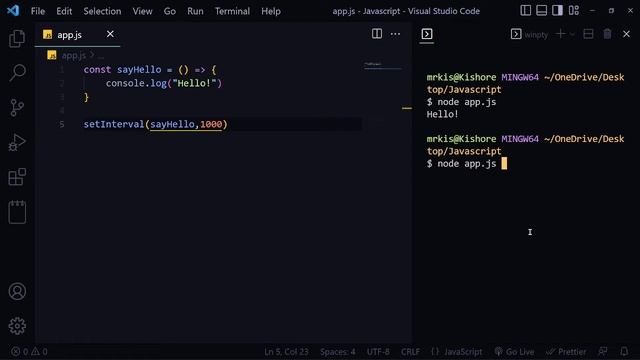Screen dimensions: 640x360
Task: Open the Edit menu
Action: pyautogui.click(x=64, y=11)
